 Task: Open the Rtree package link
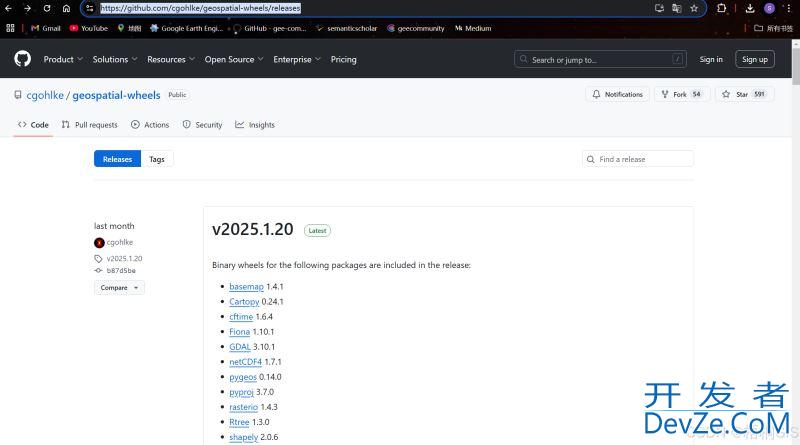239,422
